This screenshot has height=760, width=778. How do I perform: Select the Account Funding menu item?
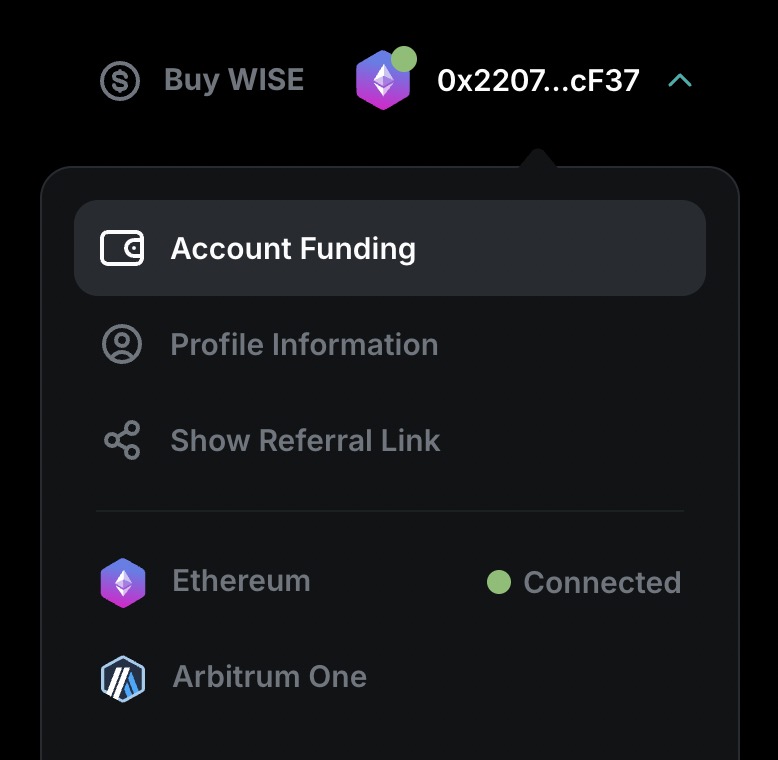click(293, 248)
